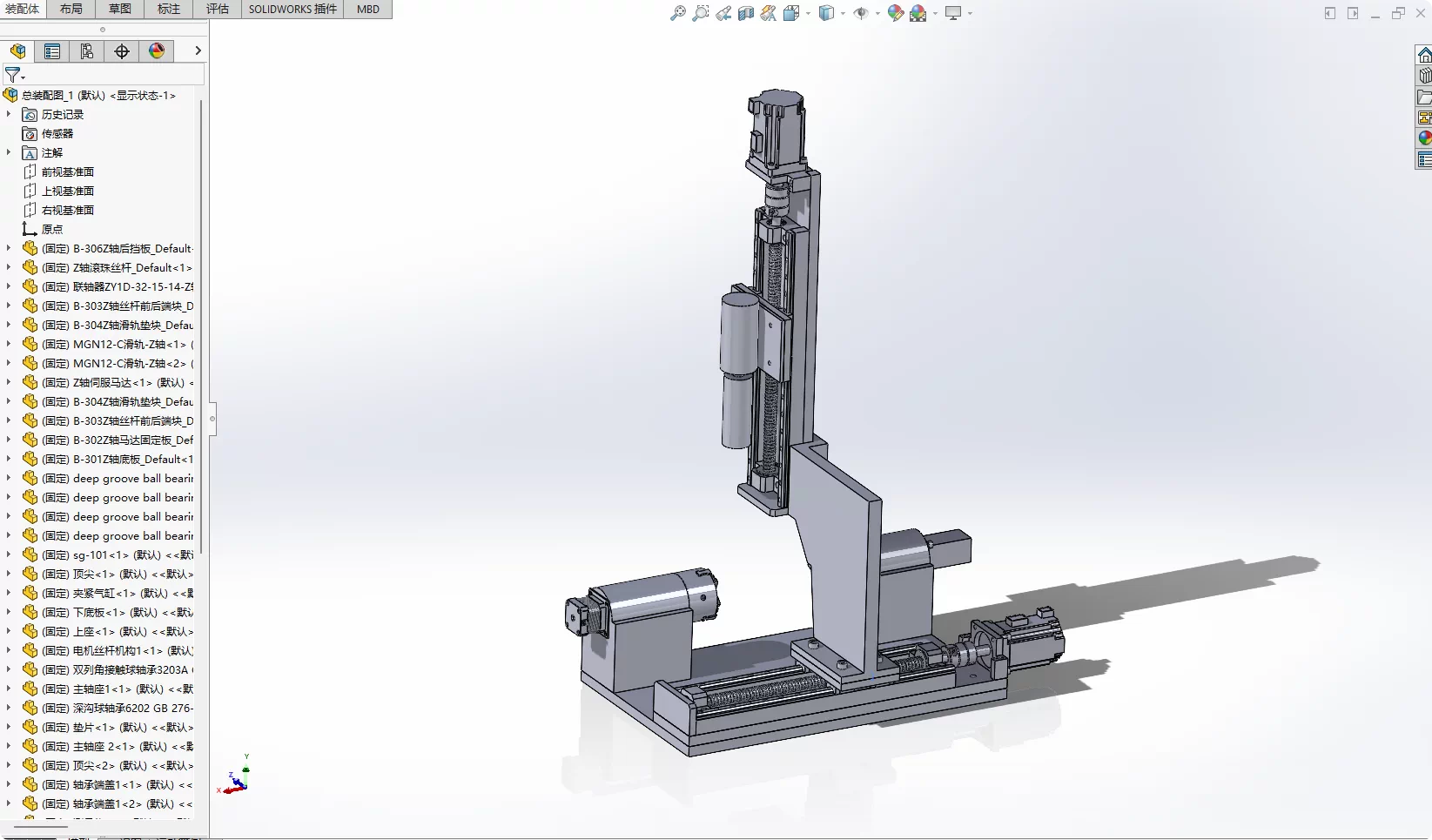Expand the B-306Z轴后挡板 component
The image size is (1432, 840).
[x=9, y=248]
